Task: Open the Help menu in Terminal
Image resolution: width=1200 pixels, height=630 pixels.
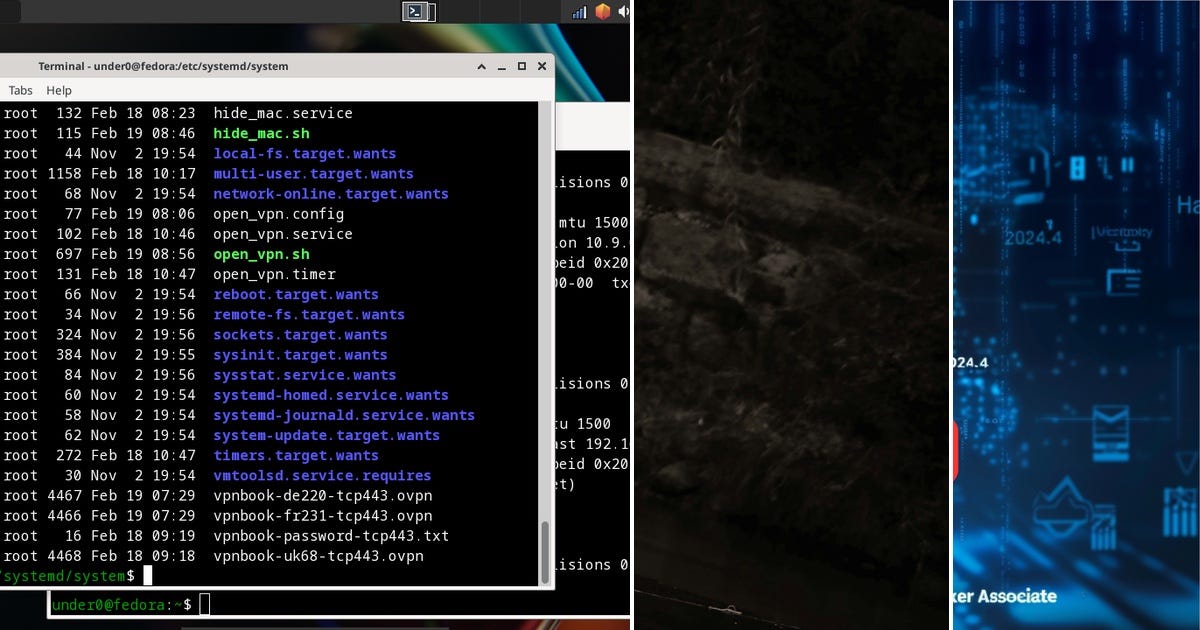Action: (58, 90)
